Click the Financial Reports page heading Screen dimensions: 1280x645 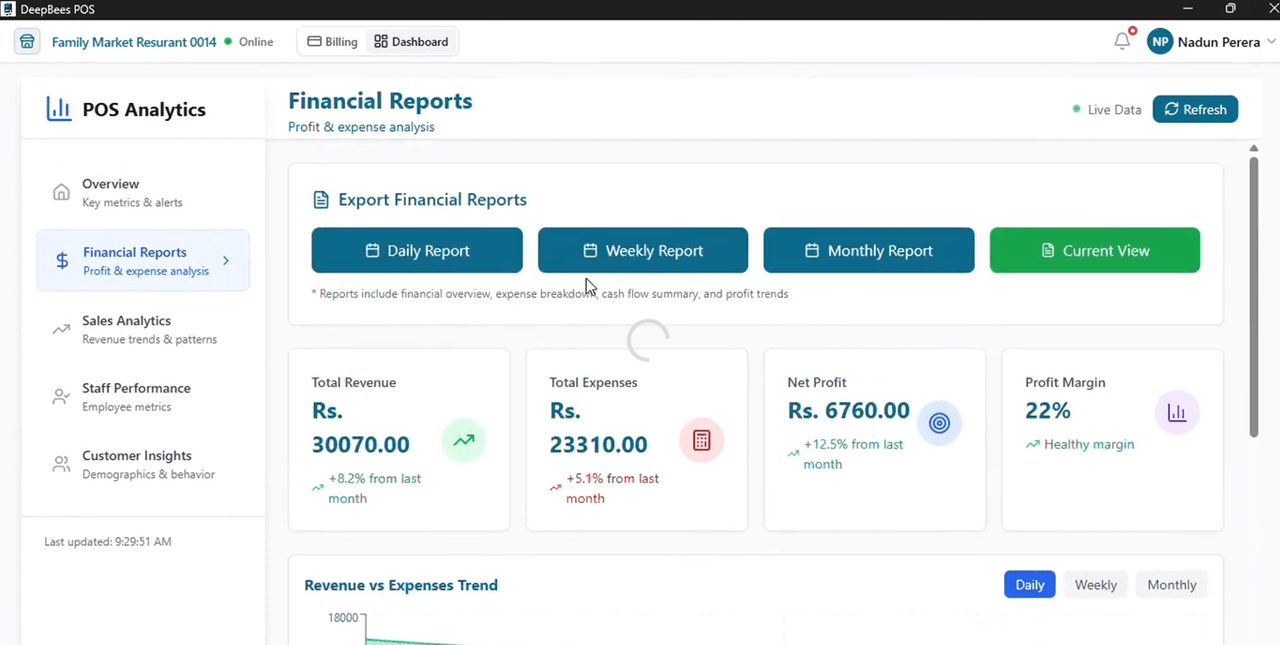coord(380,101)
